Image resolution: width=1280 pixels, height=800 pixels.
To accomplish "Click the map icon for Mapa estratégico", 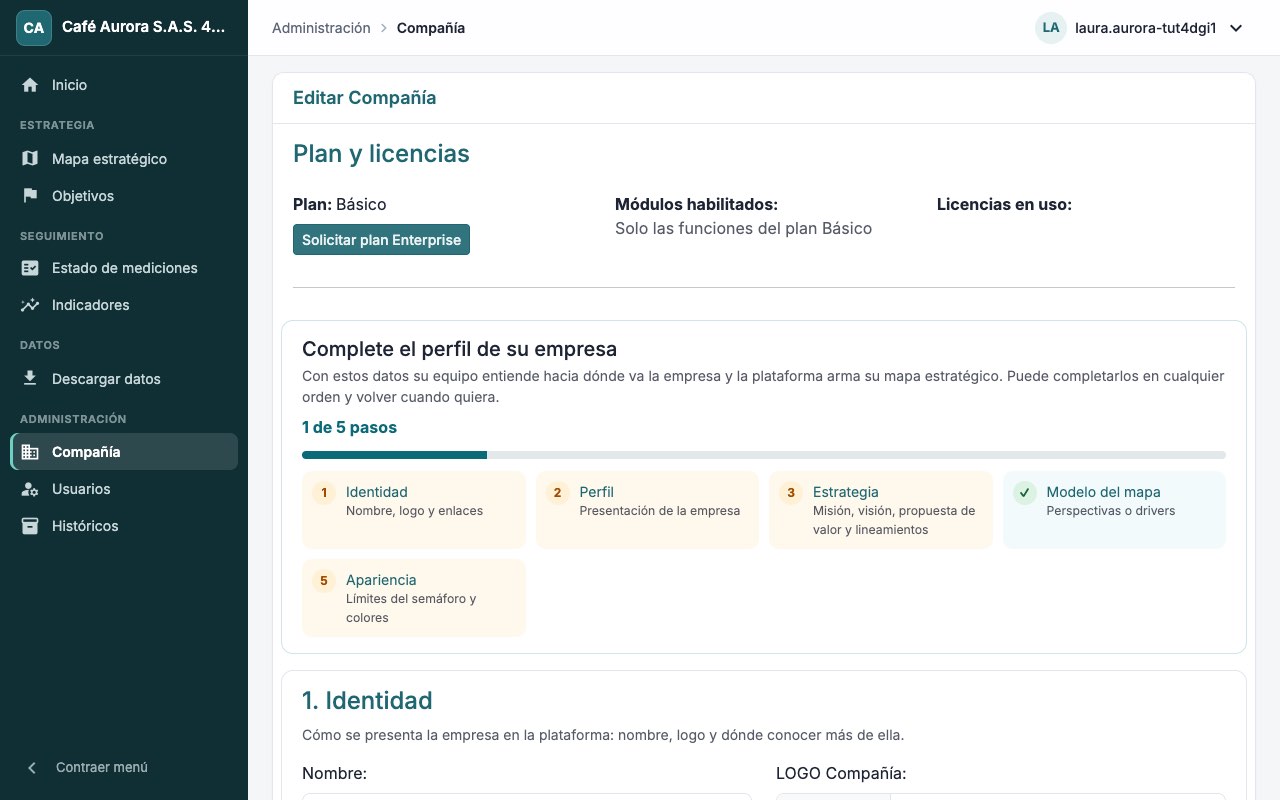I will tap(30, 159).
